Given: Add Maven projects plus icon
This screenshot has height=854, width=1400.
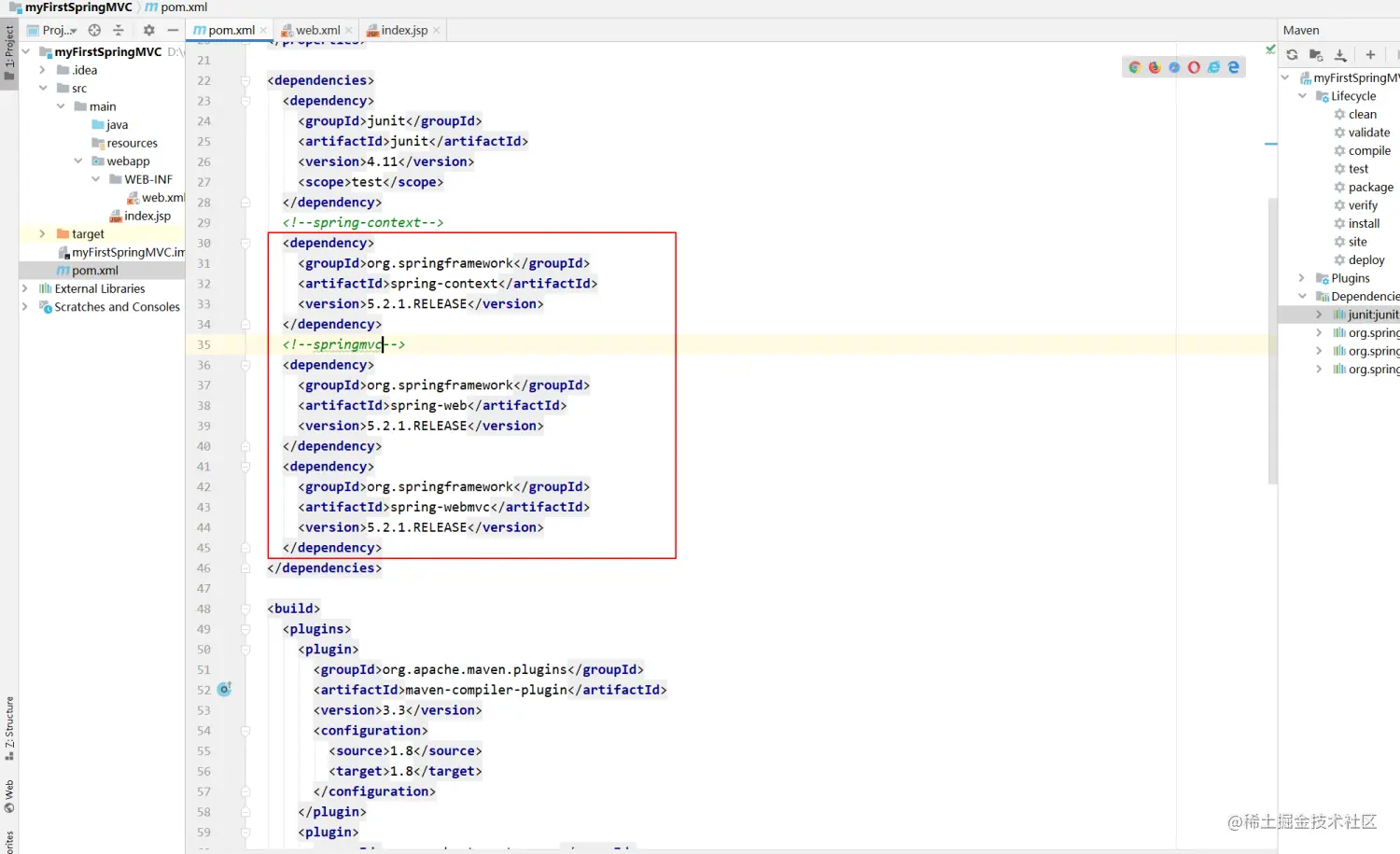Looking at the screenshot, I should [x=1370, y=55].
